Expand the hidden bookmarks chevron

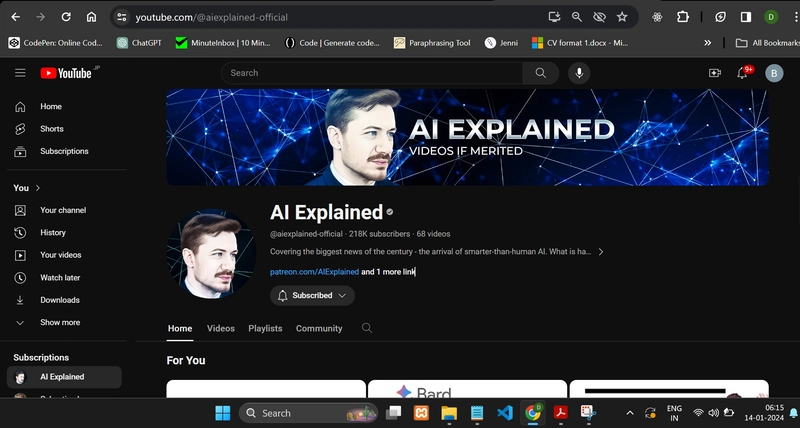click(708, 43)
